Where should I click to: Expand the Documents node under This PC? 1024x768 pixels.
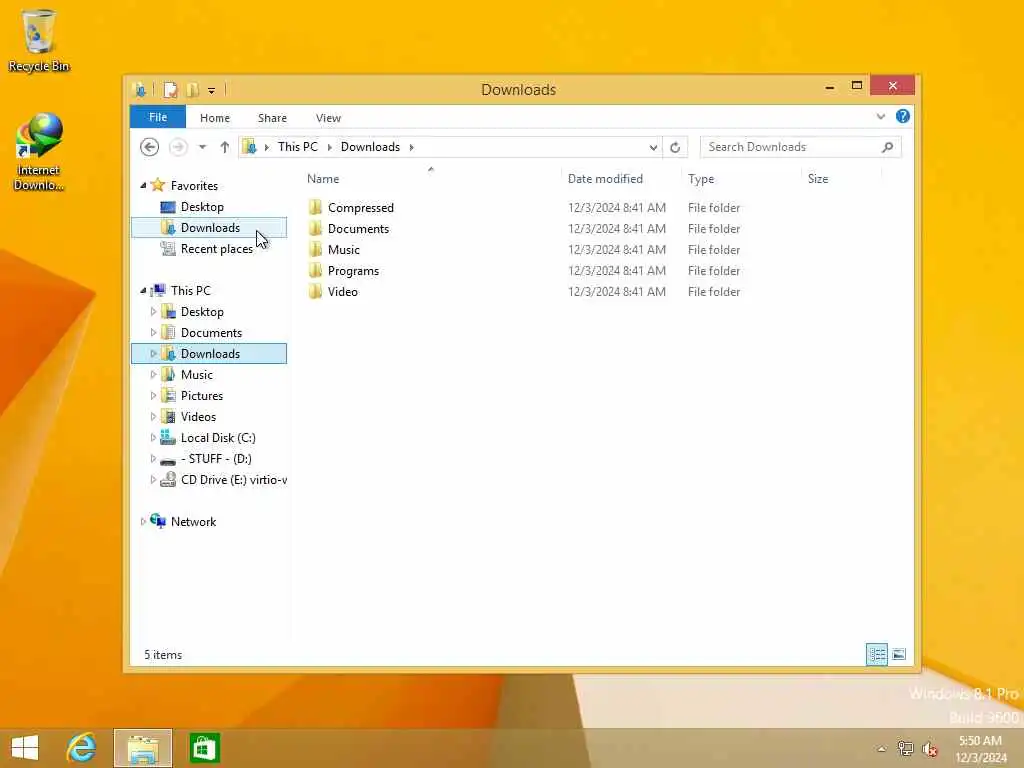coord(153,332)
